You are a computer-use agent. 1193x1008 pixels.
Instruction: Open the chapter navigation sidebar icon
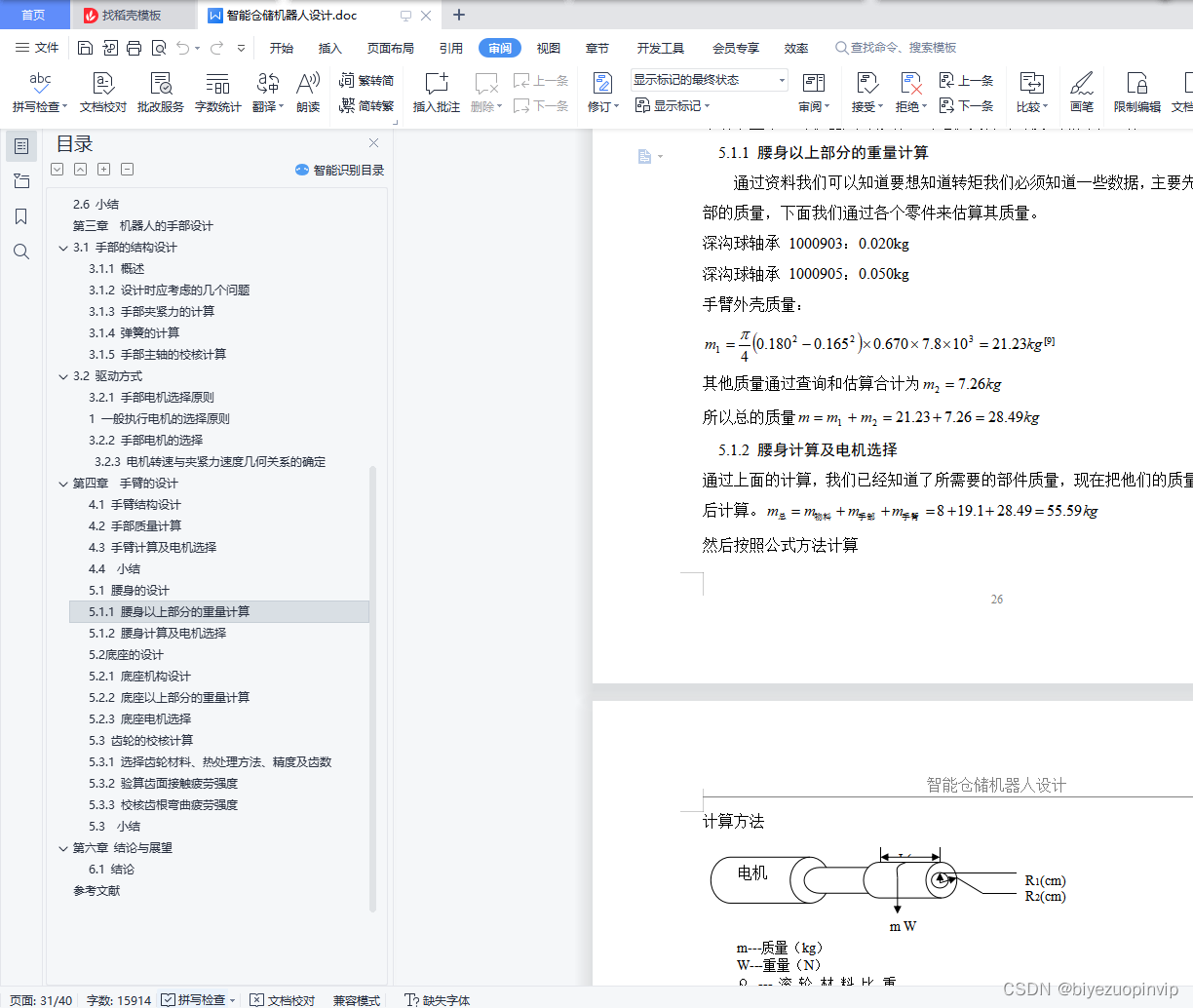point(21,181)
